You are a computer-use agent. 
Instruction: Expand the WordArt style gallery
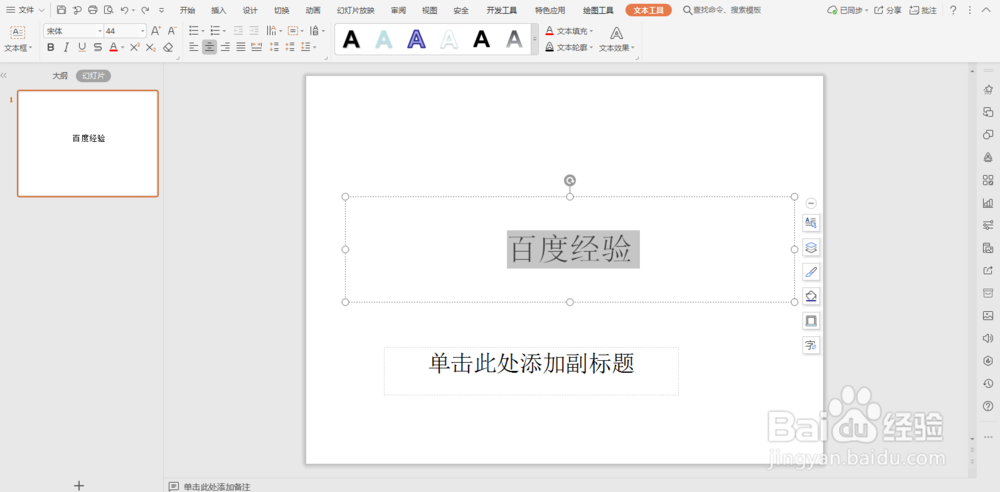[535, 40]
